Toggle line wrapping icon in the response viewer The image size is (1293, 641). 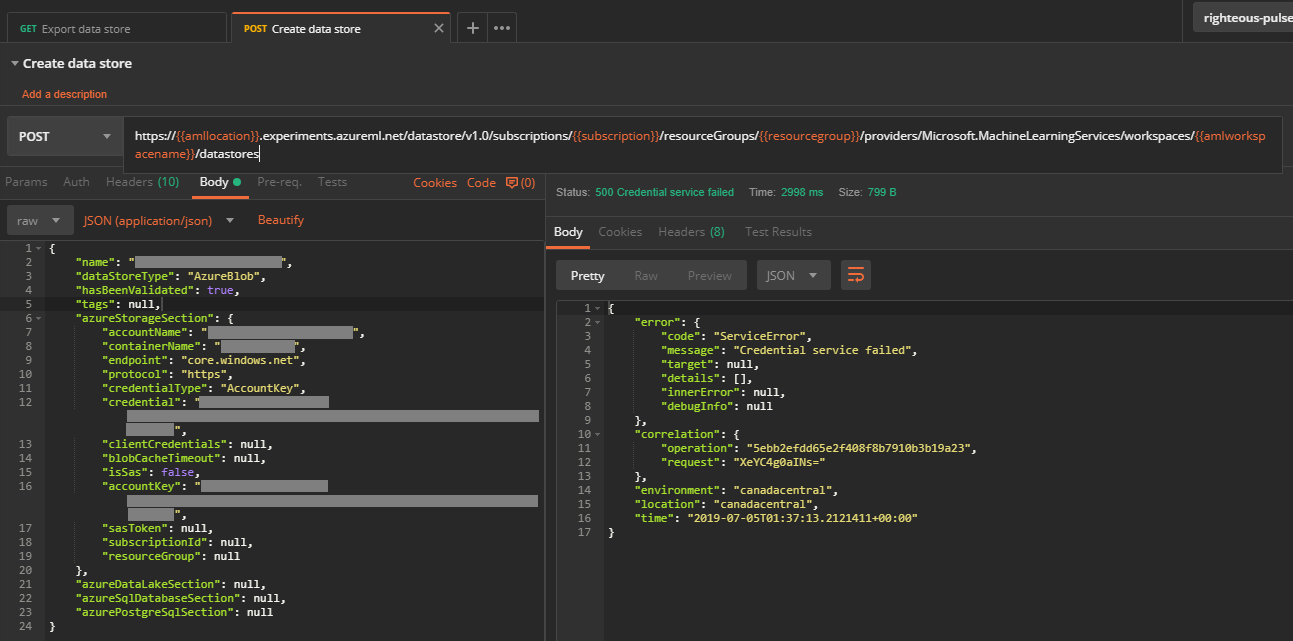(855, 275)
